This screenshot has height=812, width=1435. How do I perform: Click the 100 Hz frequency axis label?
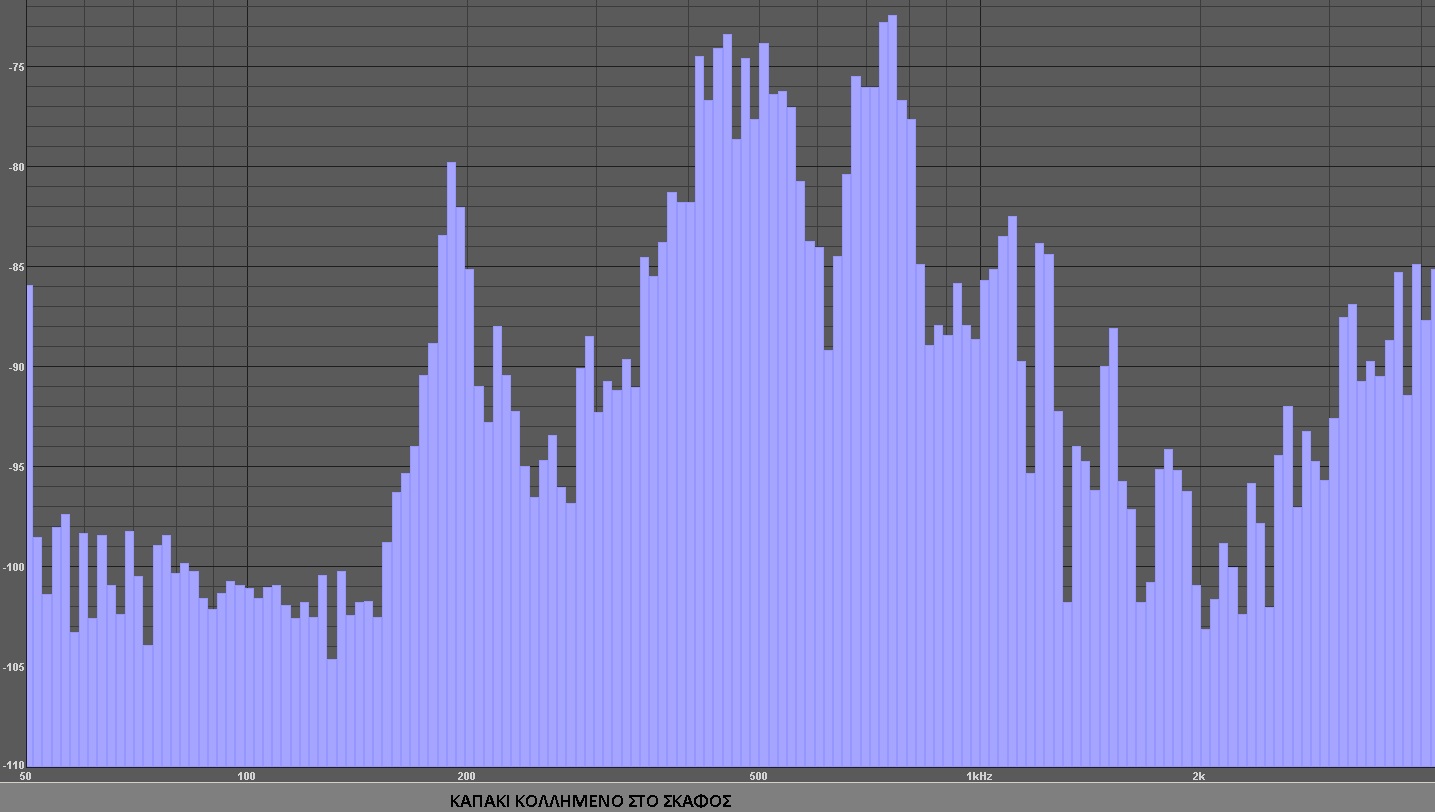tap(246, 776)
